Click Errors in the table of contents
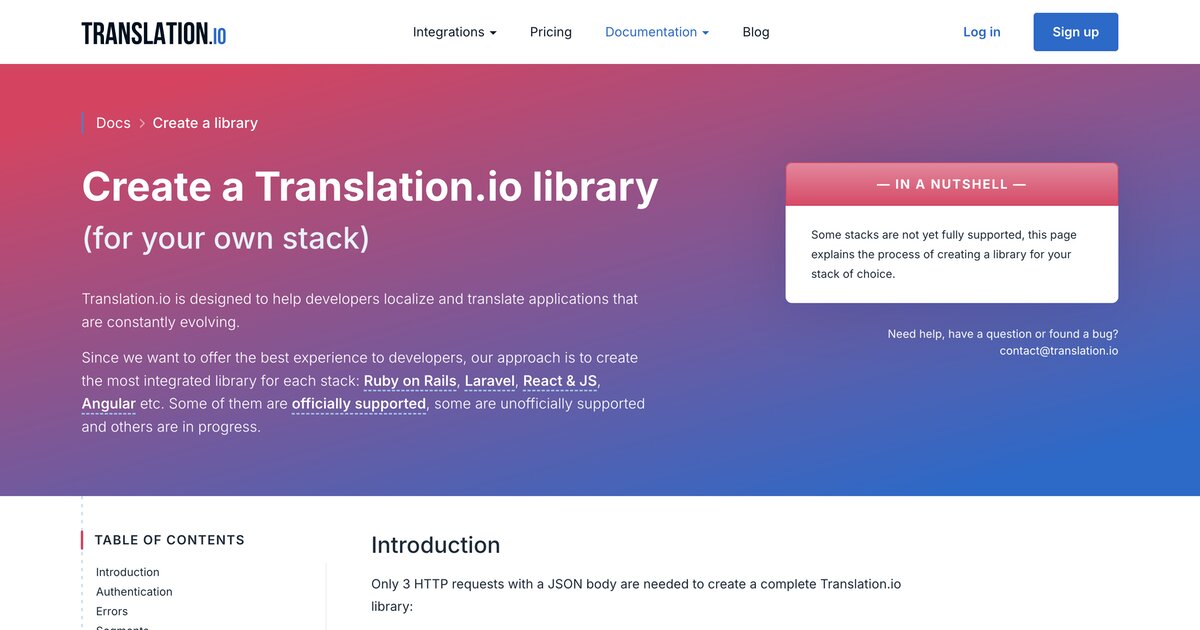Image resolution: width=1200 pixels, height=630 pixels. coord(111,610)
